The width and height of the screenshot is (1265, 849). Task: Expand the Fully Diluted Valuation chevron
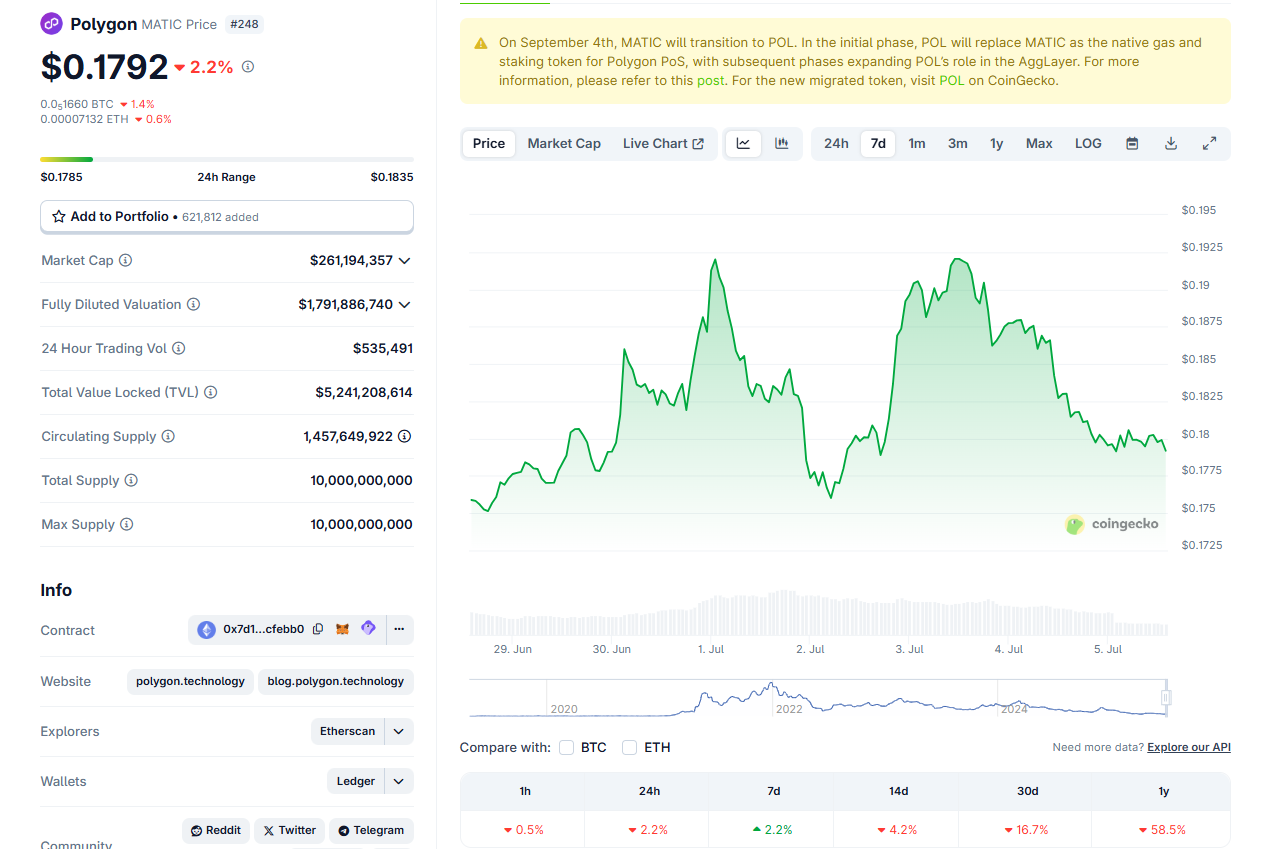point(404,304)
